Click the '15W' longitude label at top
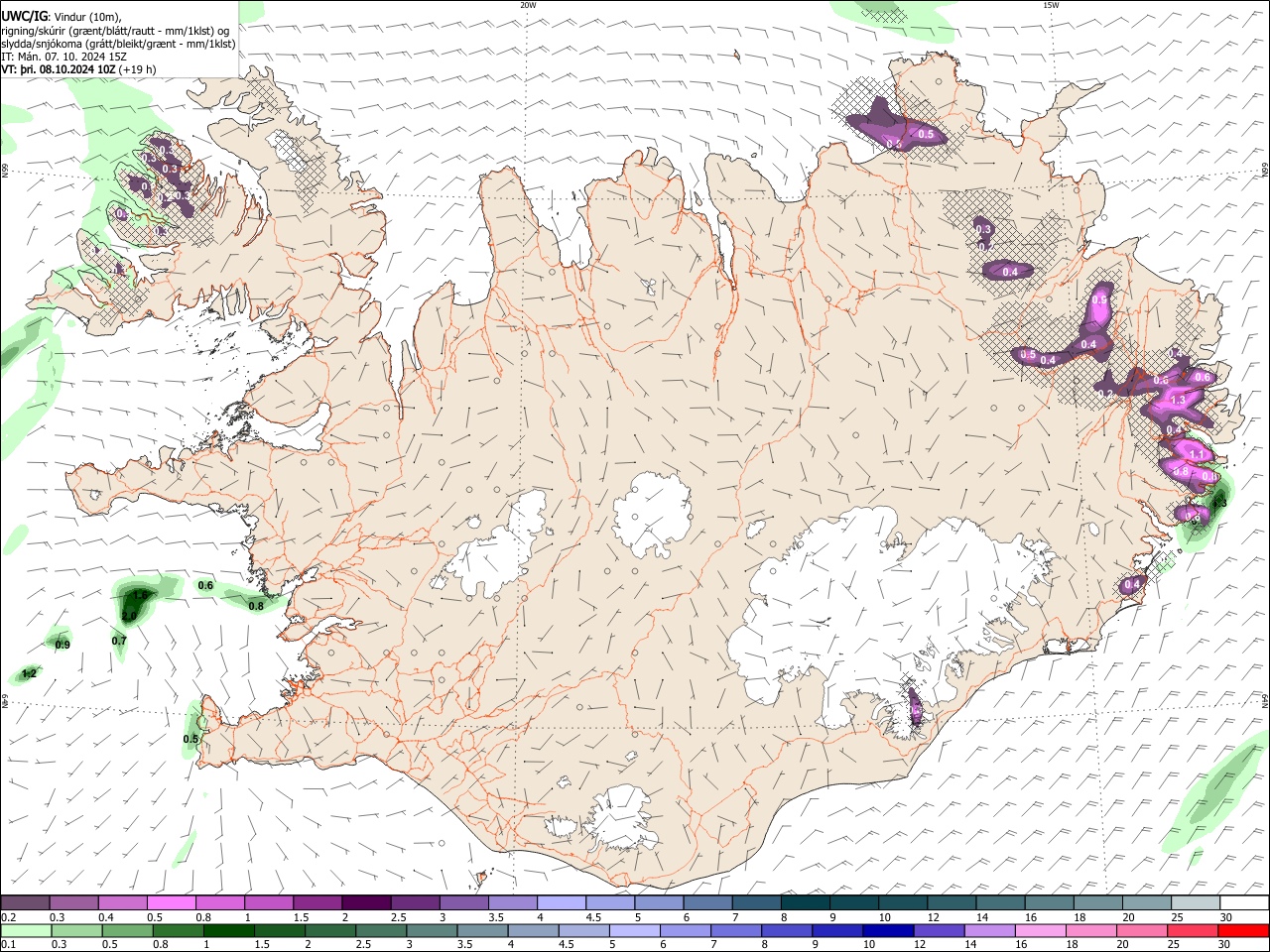This screenshot has height=952, width=1270. (x=1050, y=5)
